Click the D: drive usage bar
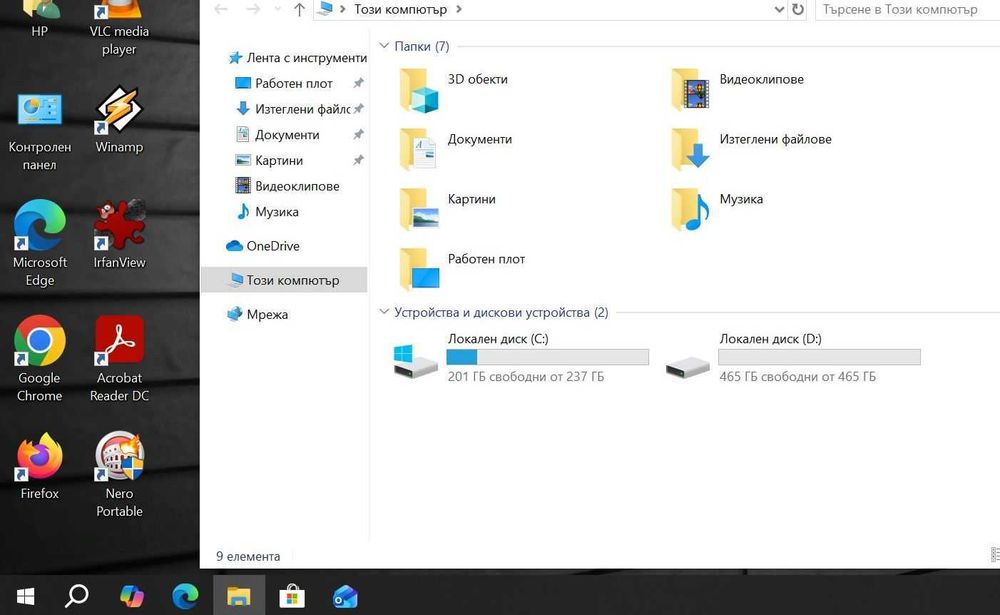Screen dimensions: 1000x615 pos(819,357)
